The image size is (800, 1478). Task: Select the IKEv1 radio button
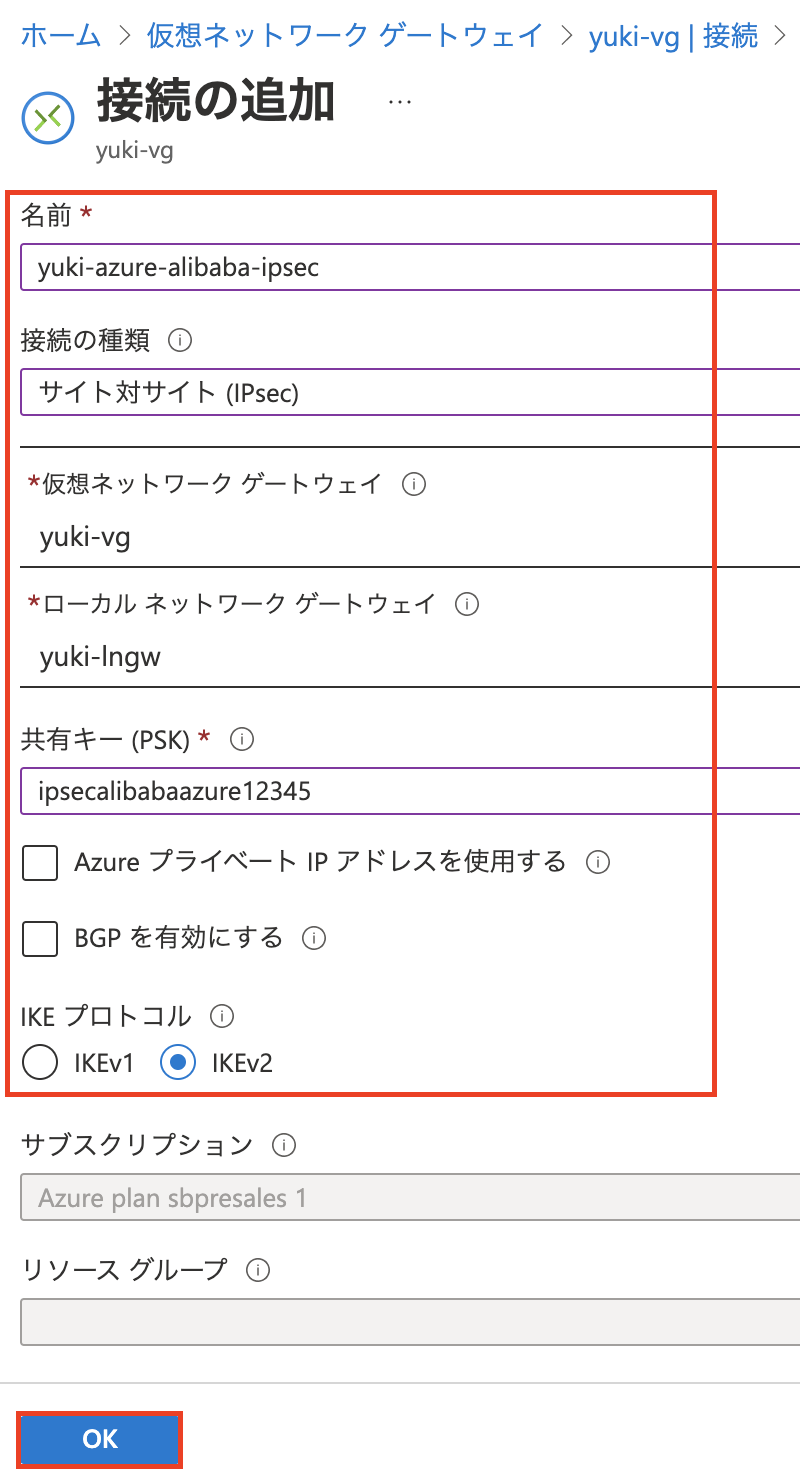point(40,1064)
